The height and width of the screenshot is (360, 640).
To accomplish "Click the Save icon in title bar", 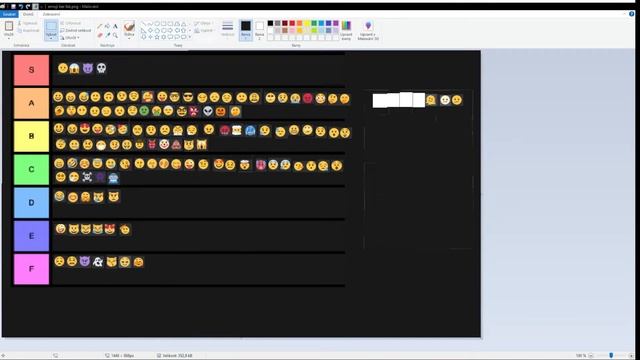I will coord(13,6).
